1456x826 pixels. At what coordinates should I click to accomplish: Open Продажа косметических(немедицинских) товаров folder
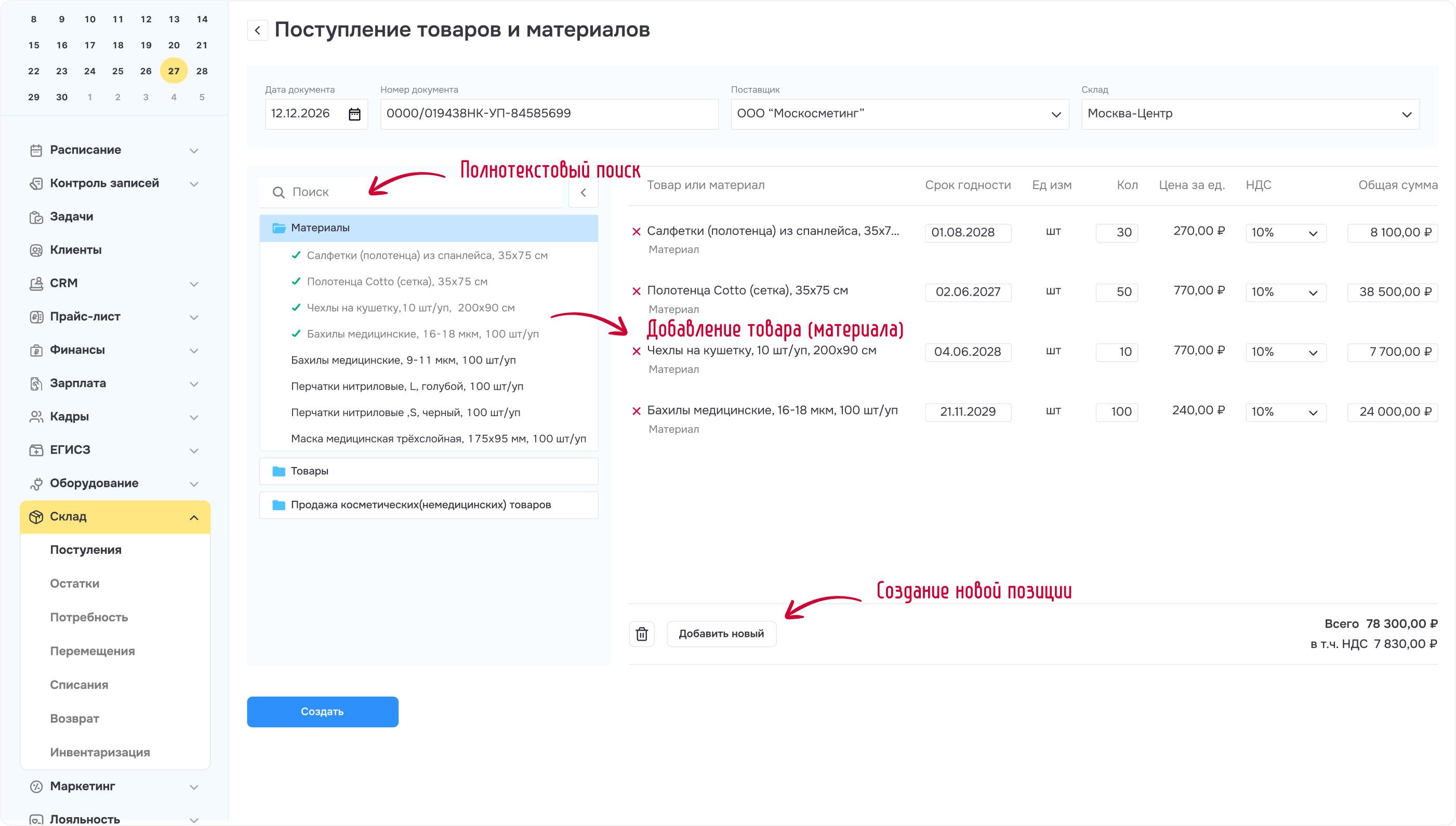coord(429,505)
